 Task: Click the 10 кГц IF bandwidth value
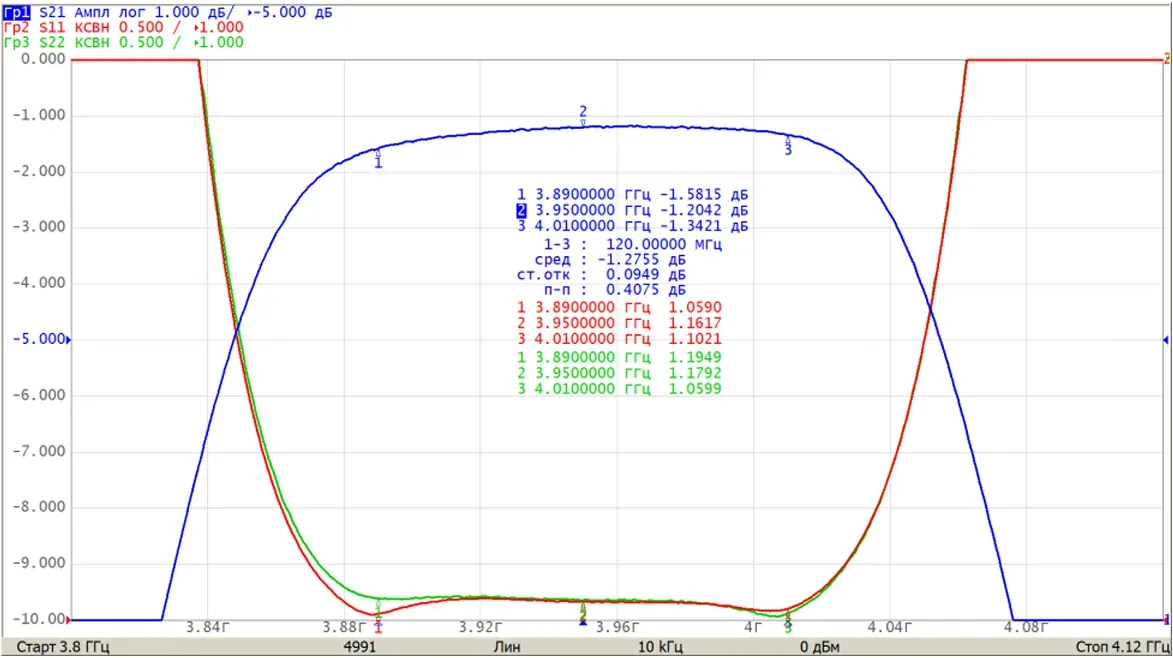[x=660, y=647]
